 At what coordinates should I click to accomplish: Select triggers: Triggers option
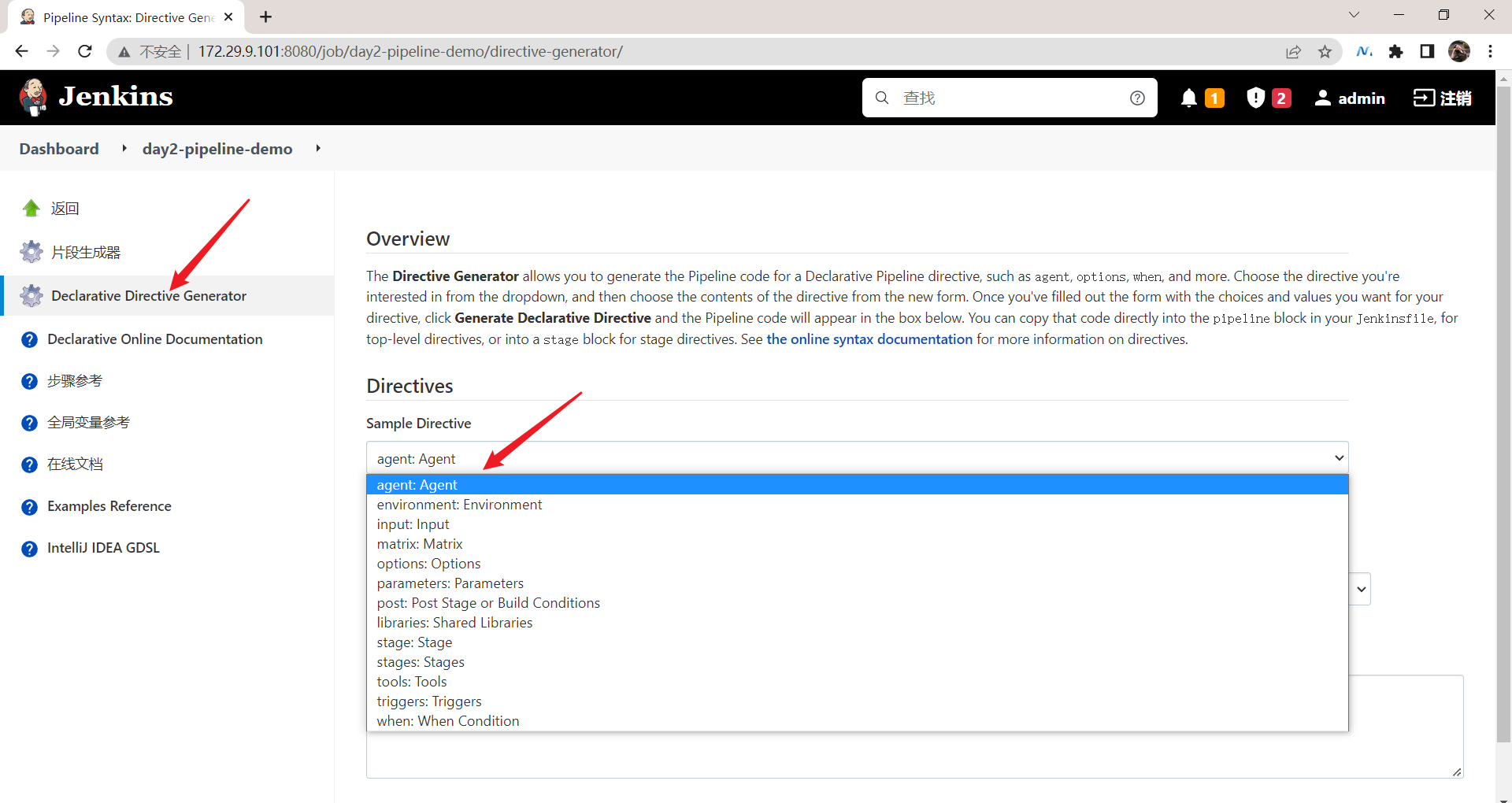[857, 701]
